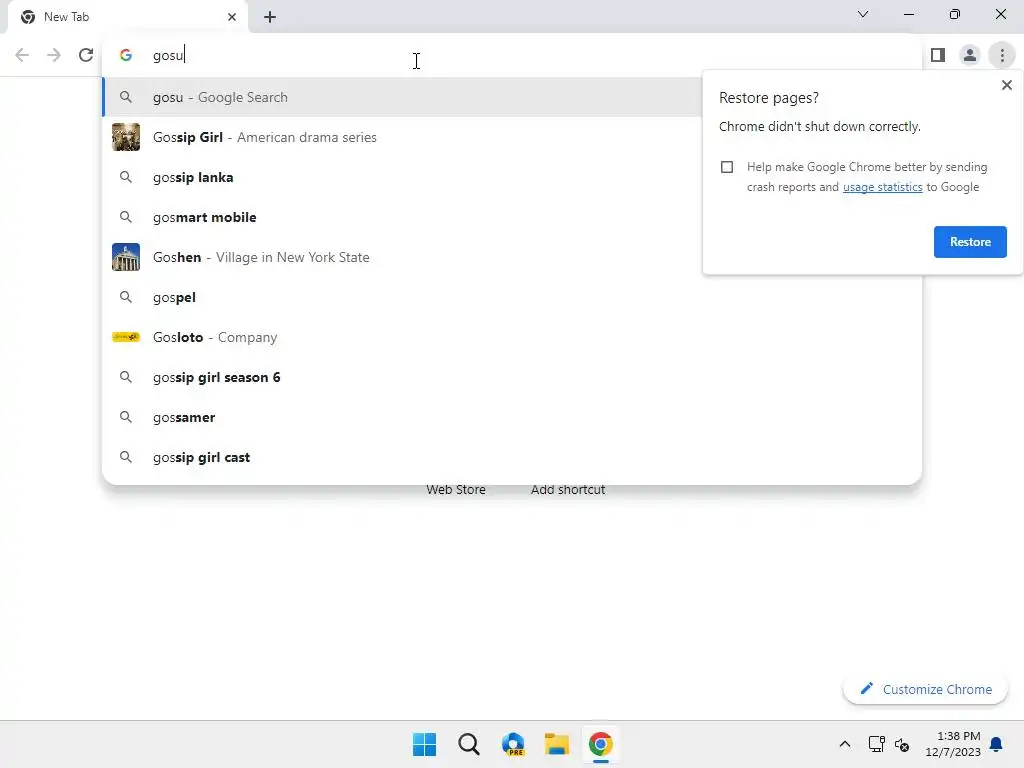Select the Gosloto company suggestion

coord(512,337)
